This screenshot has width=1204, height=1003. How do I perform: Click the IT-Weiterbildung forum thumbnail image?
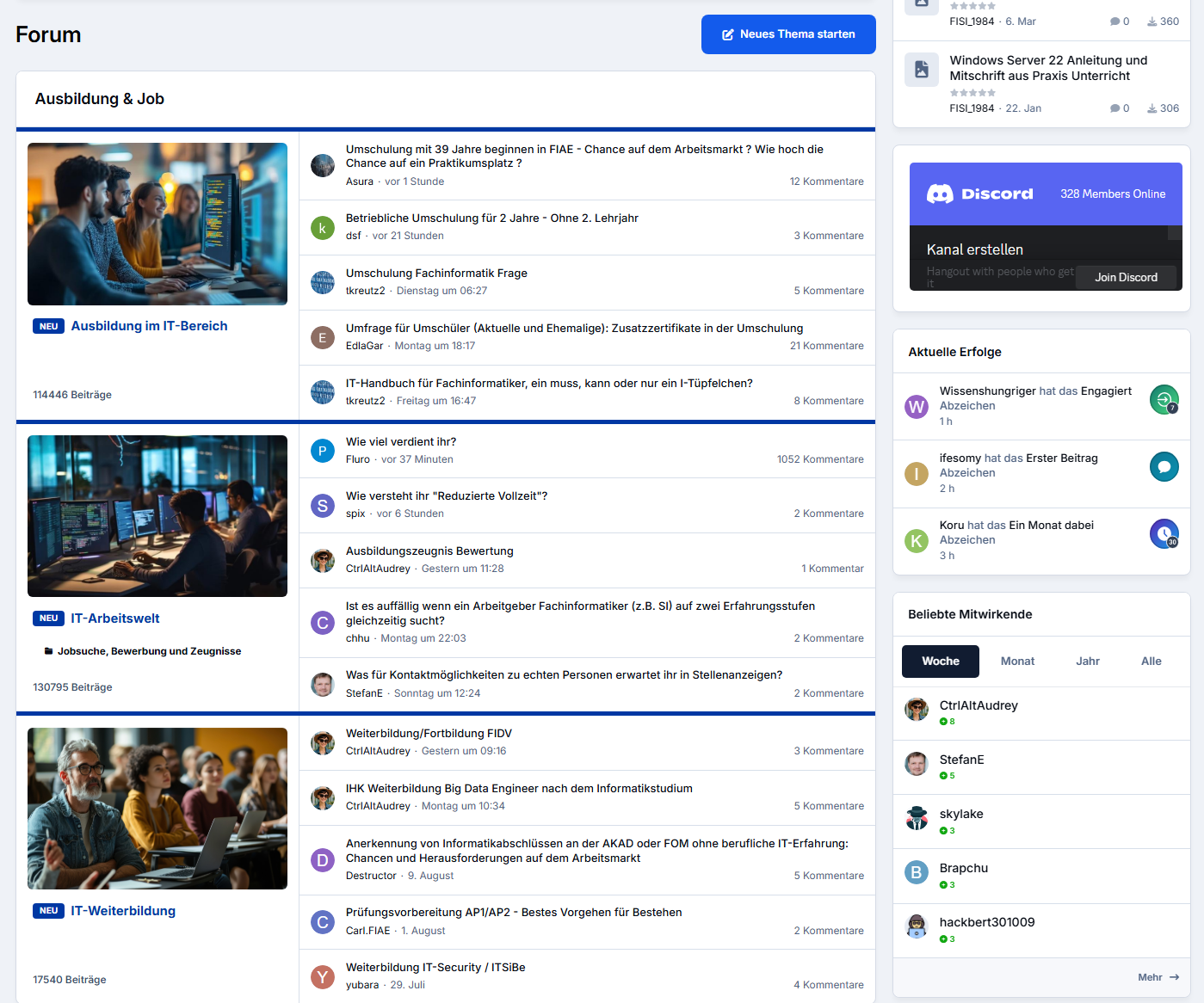(x=157, y=809)
